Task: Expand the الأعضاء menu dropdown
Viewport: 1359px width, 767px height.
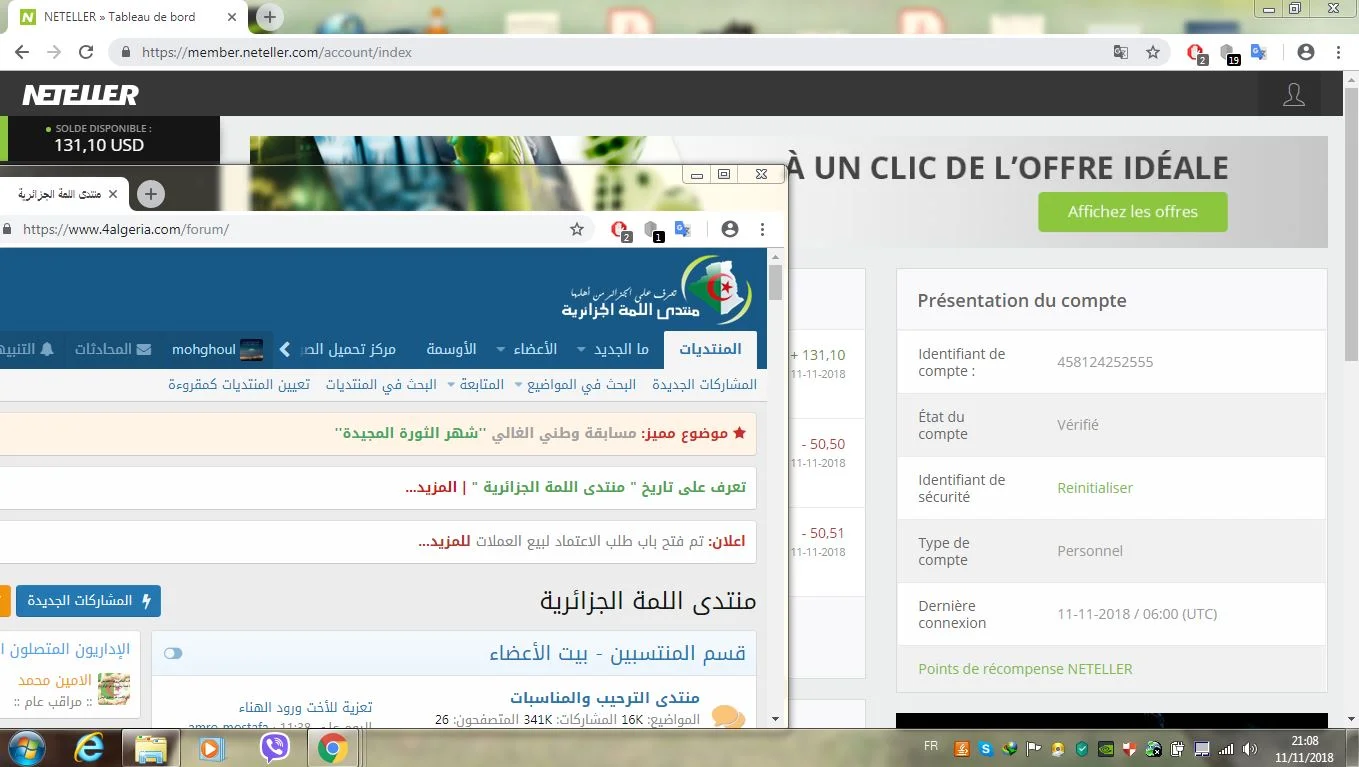Action: point(500,350)
